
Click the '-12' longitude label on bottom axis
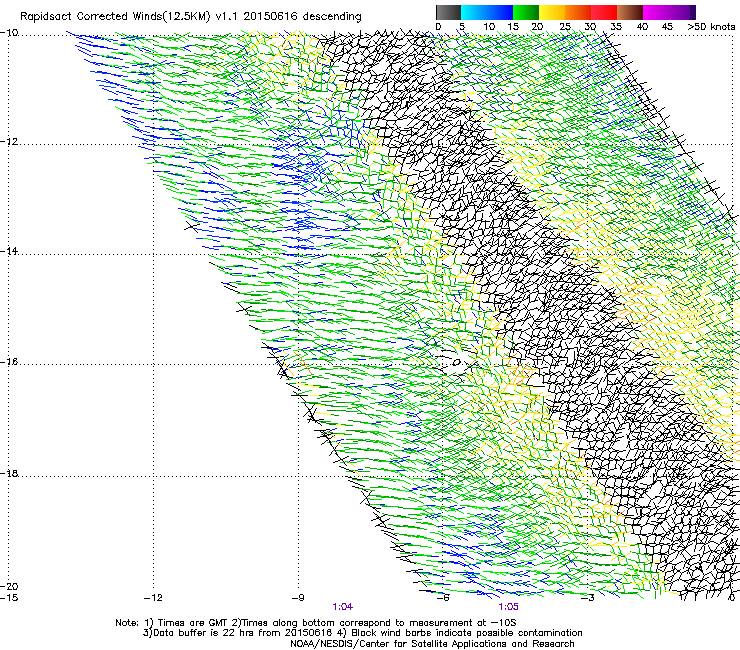click(153, 598)
